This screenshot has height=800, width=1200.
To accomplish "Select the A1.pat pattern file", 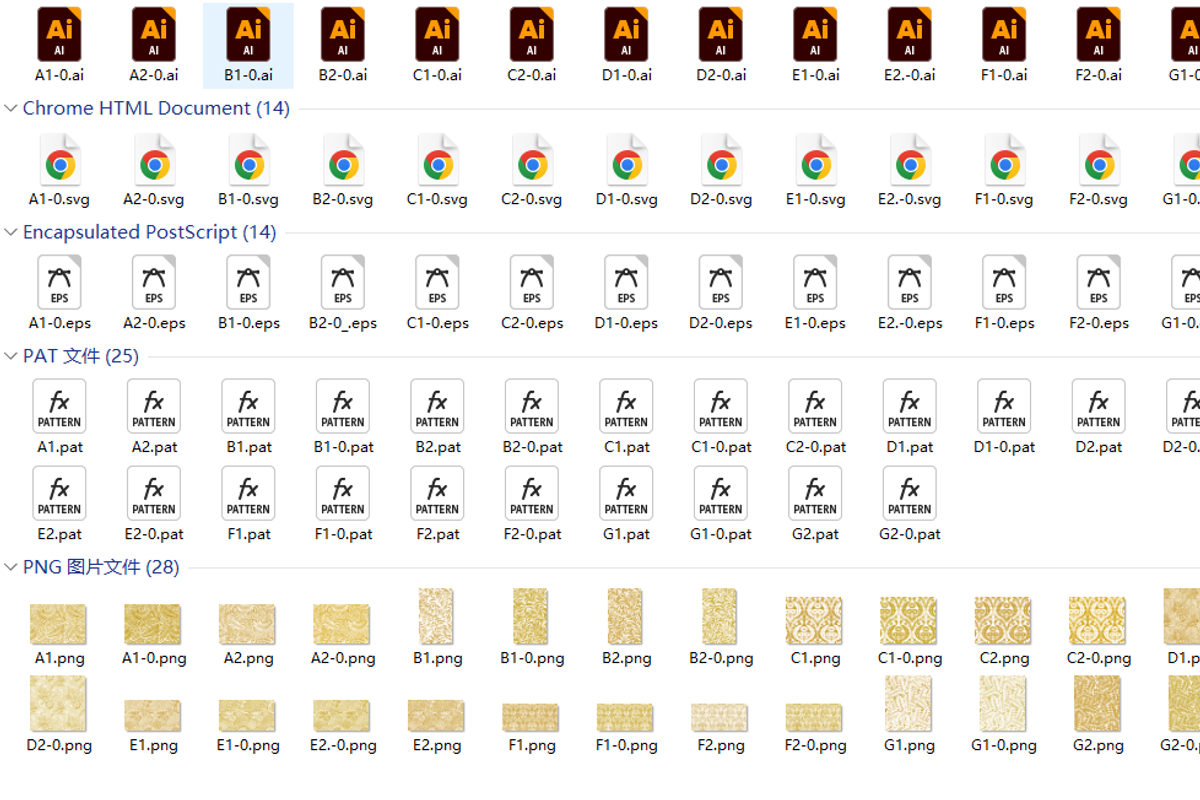I will coord(59,417).
